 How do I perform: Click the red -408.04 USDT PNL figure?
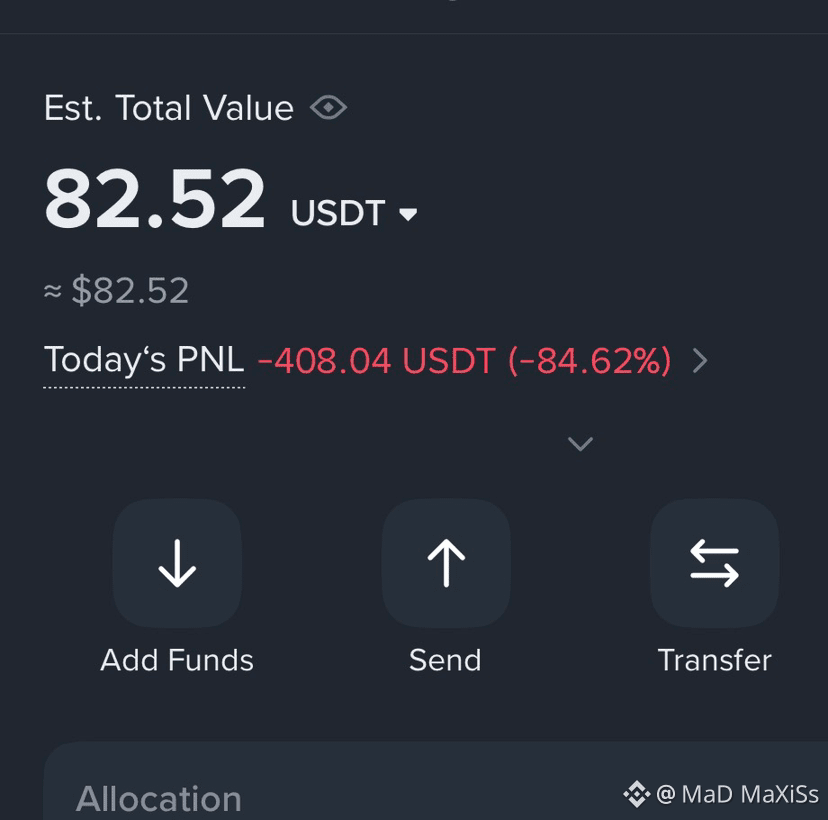tap(377, 361)
